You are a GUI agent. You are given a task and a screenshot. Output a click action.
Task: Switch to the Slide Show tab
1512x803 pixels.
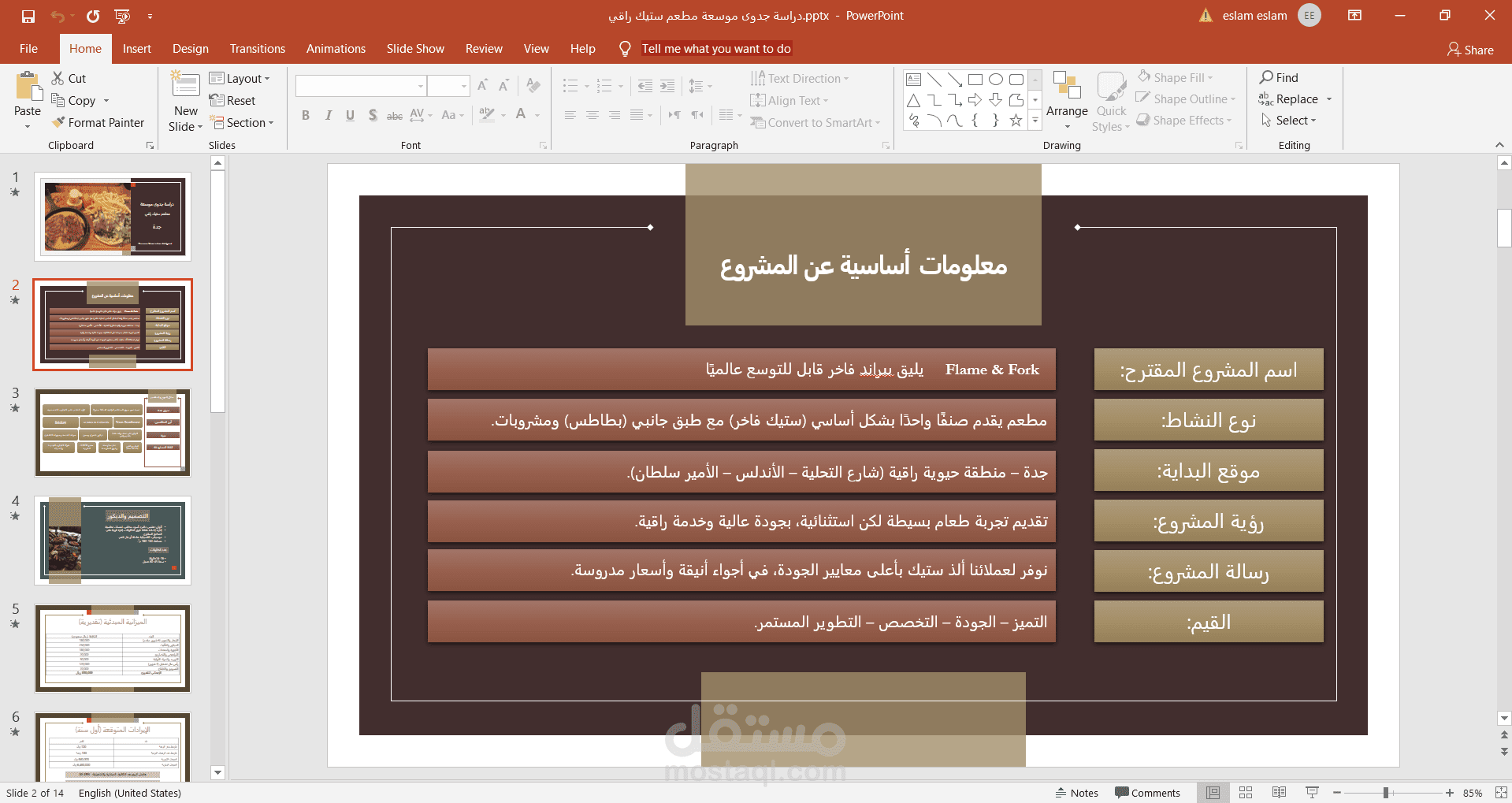click(x=415, y=49)
